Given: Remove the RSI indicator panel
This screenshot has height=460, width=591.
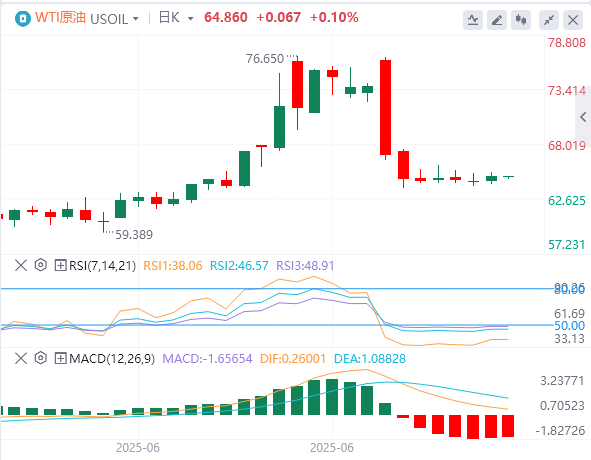Looking at the screenshot, I should coord(21,265).
